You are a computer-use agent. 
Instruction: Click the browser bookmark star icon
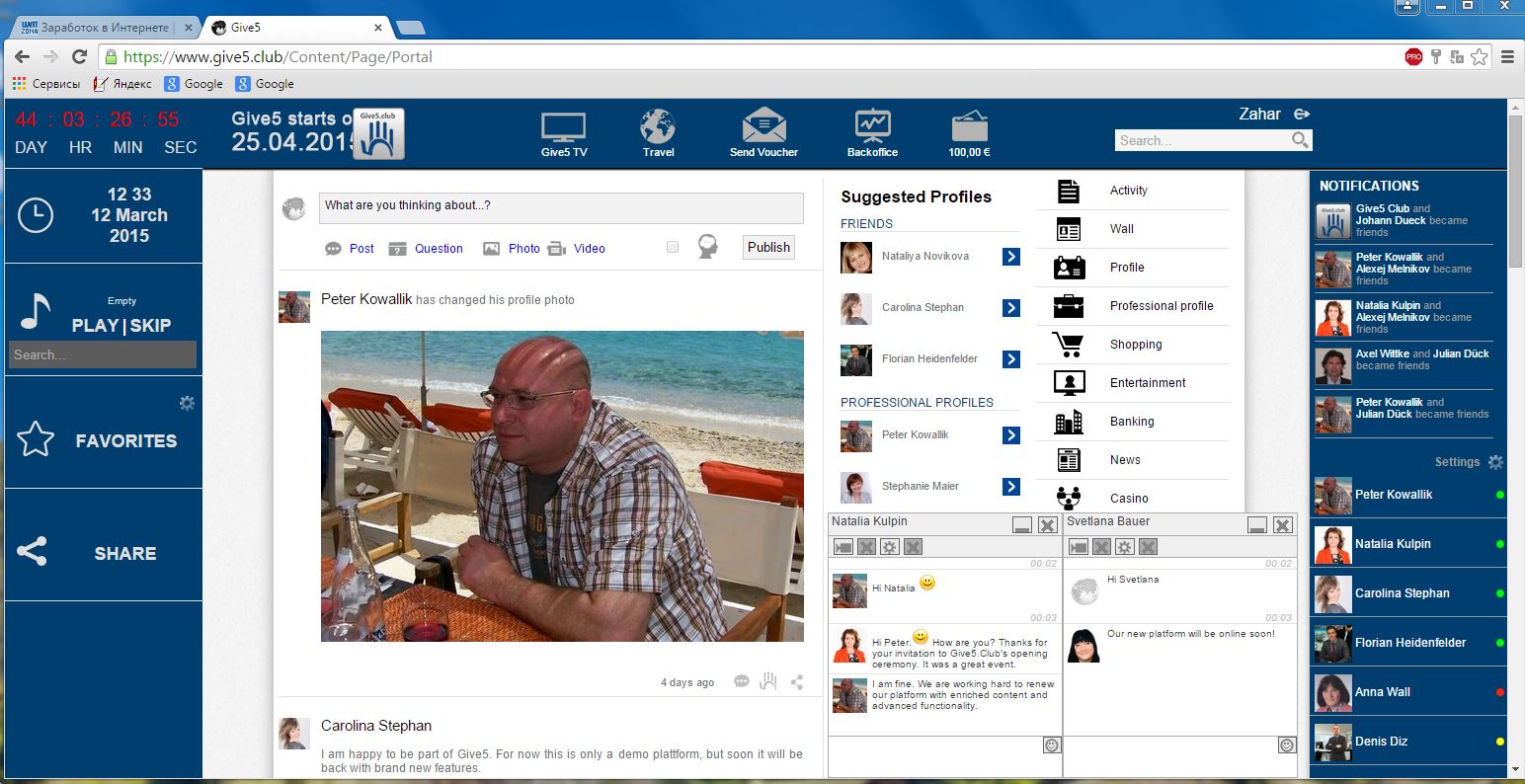click(x=1479, y=57)
